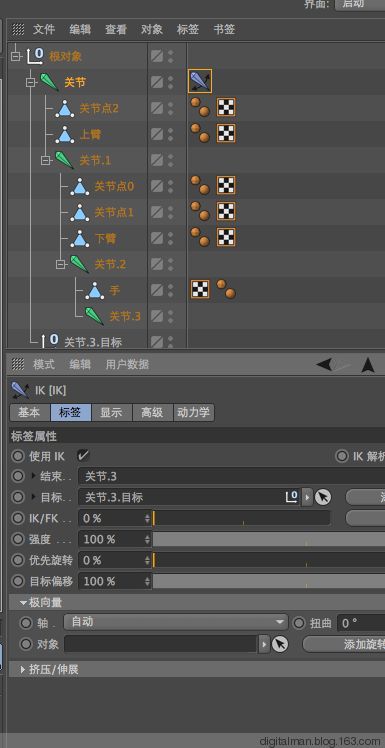Viewport: 385px width, 748px height.
Task: Click the 结束 field containing 关节.3
Action: click(231, 476)
